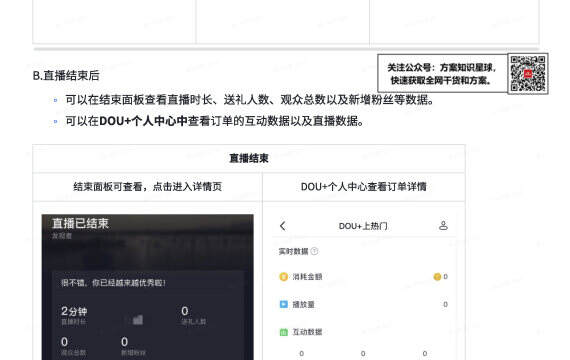
Task: Click the 2分钟 live duration value
Action: 74,311
